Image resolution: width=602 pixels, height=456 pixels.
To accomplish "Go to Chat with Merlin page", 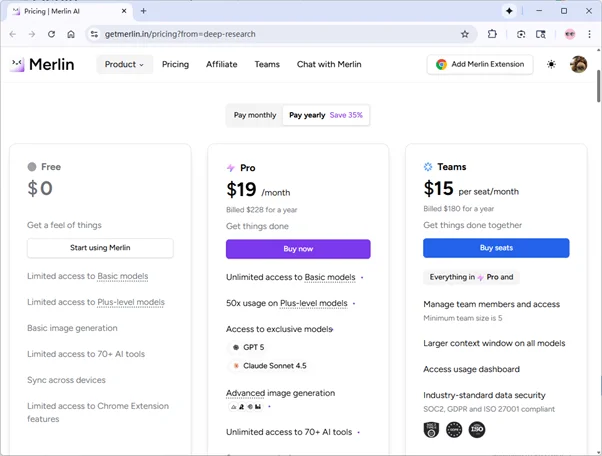I will tap(329, 64).
